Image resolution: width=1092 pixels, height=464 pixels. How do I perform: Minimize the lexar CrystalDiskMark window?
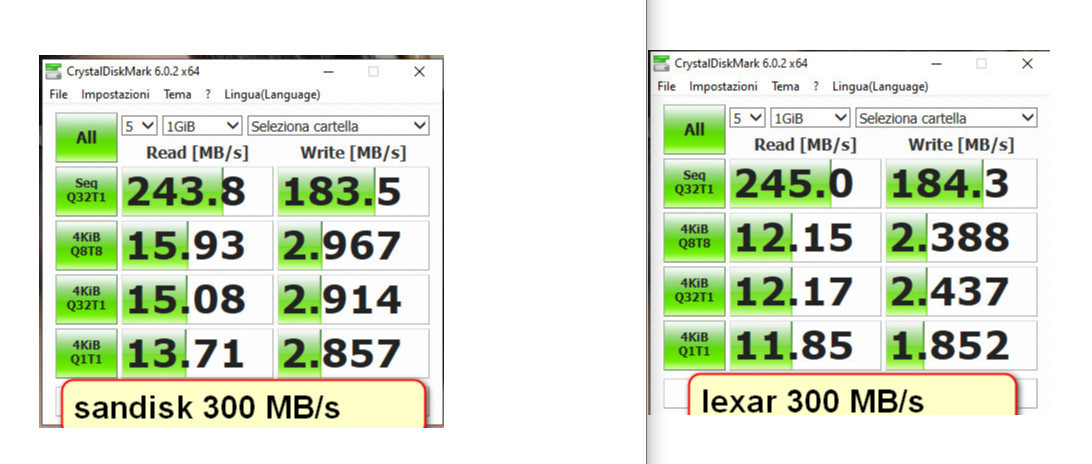pos(936,63)
